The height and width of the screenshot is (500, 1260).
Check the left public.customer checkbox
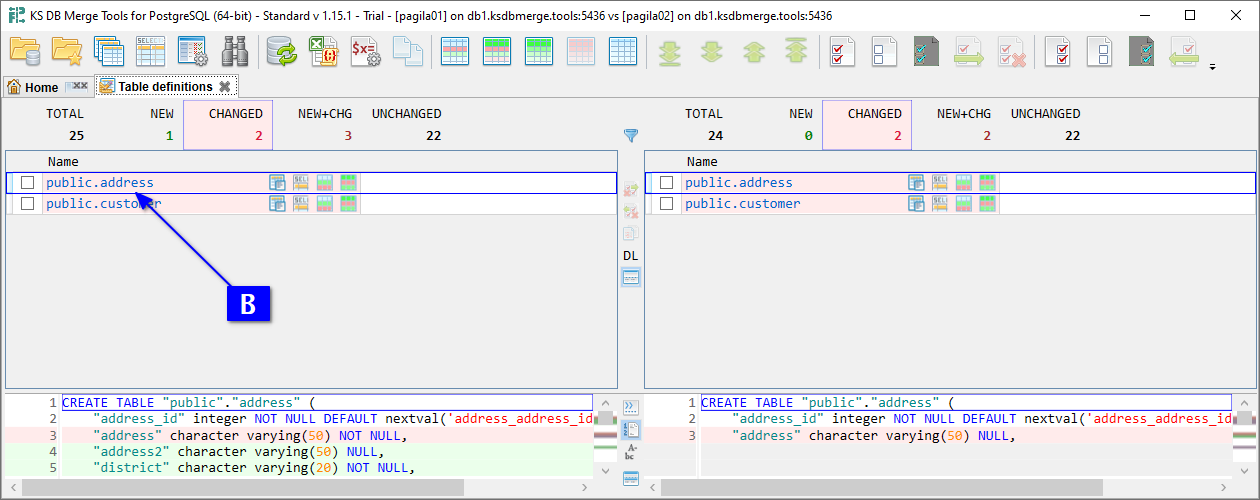point(28,204)
